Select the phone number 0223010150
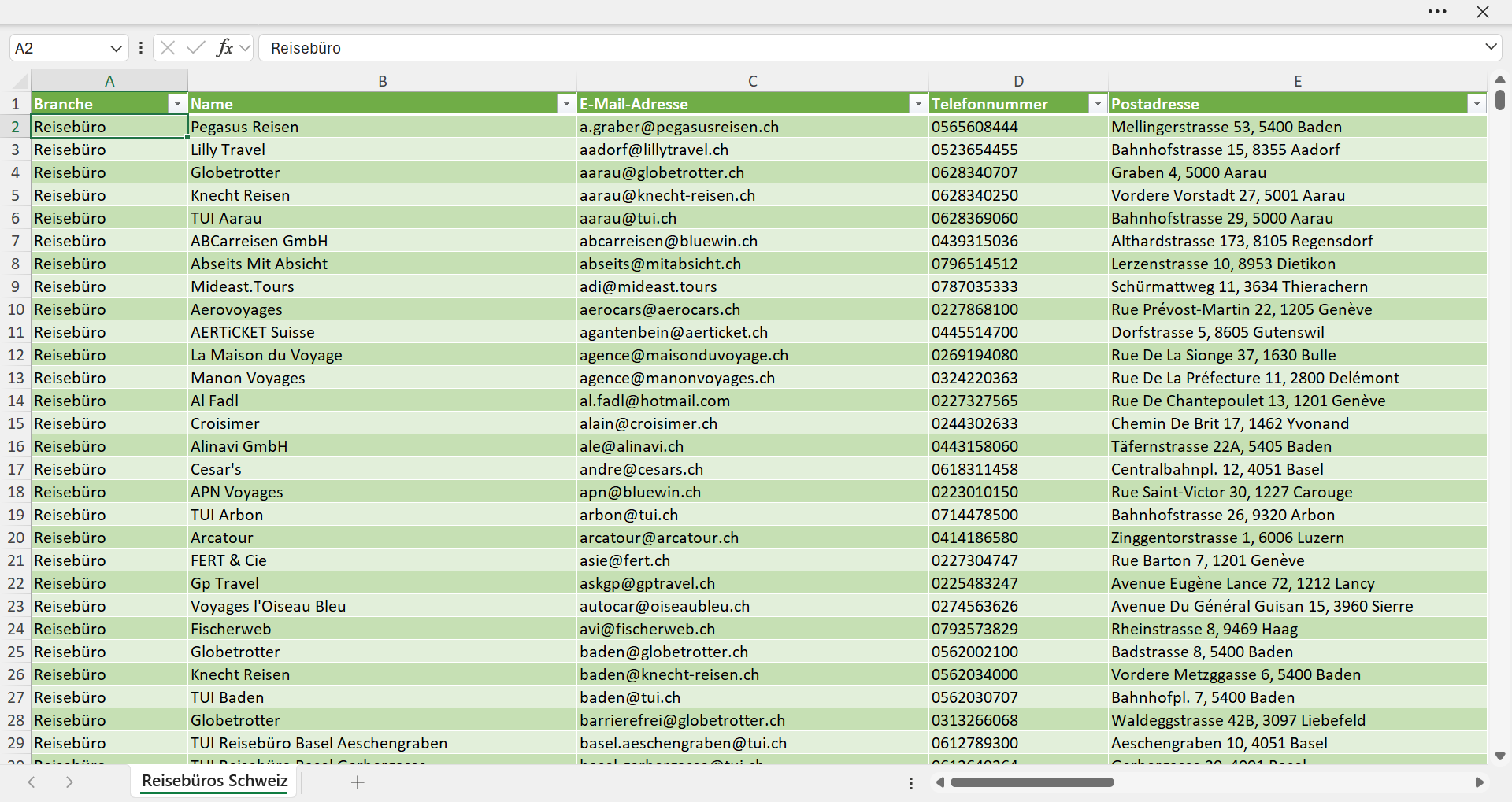Screen dimensions: 1512x802 [1019, 492]
